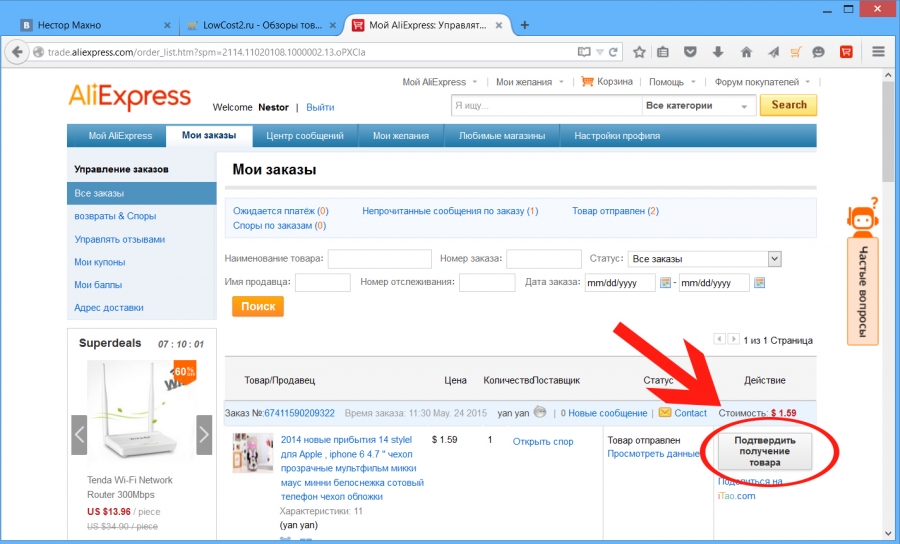Click Товар отправлен (2) filter link
Viewport: 900px width, 544px height.
pos(615,211)
